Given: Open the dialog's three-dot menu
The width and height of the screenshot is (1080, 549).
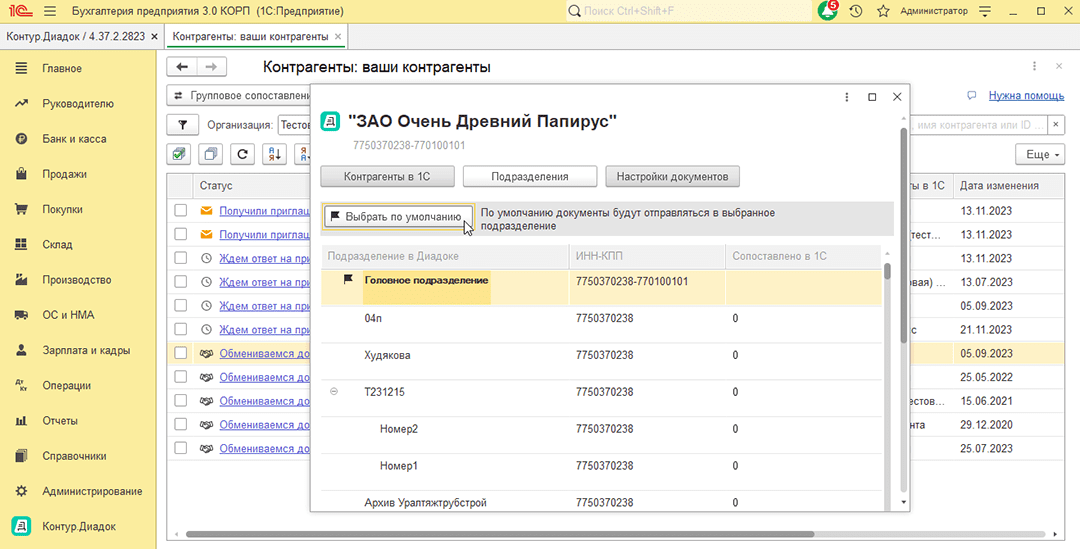Looking at the screenshot, I should (847, 97).
